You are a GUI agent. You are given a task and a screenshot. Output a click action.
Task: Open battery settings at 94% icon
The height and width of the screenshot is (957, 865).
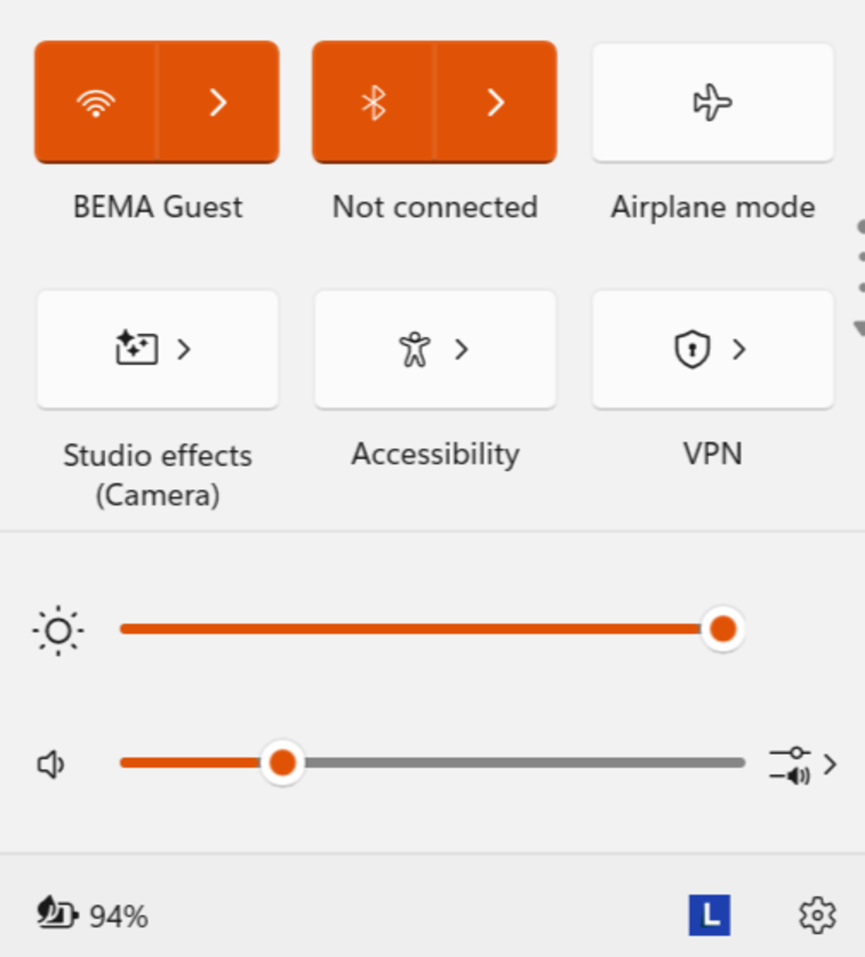[x=57, y=914]
